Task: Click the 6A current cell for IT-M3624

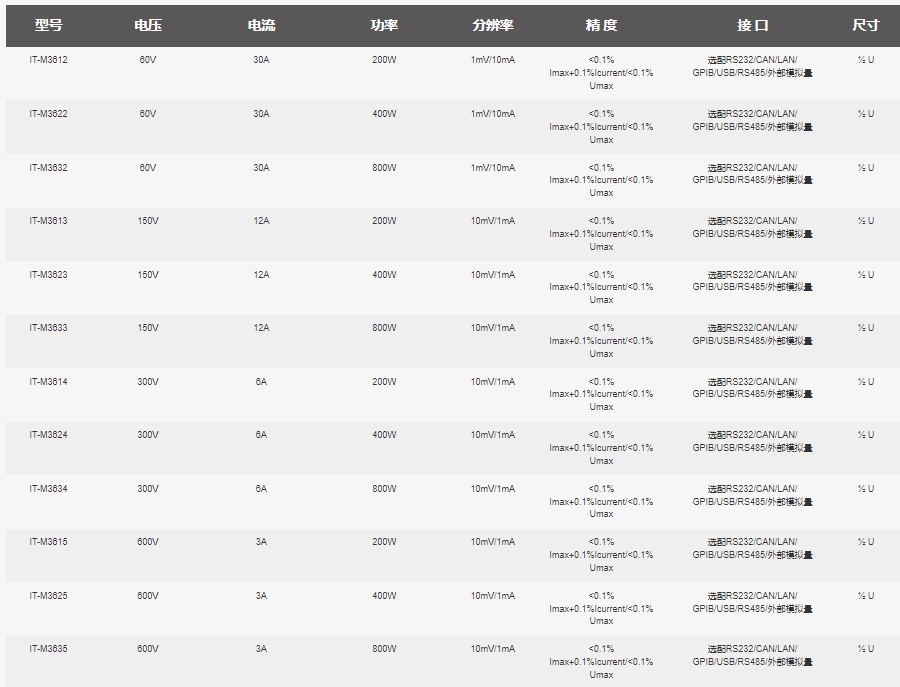Action: pos(261,435)
